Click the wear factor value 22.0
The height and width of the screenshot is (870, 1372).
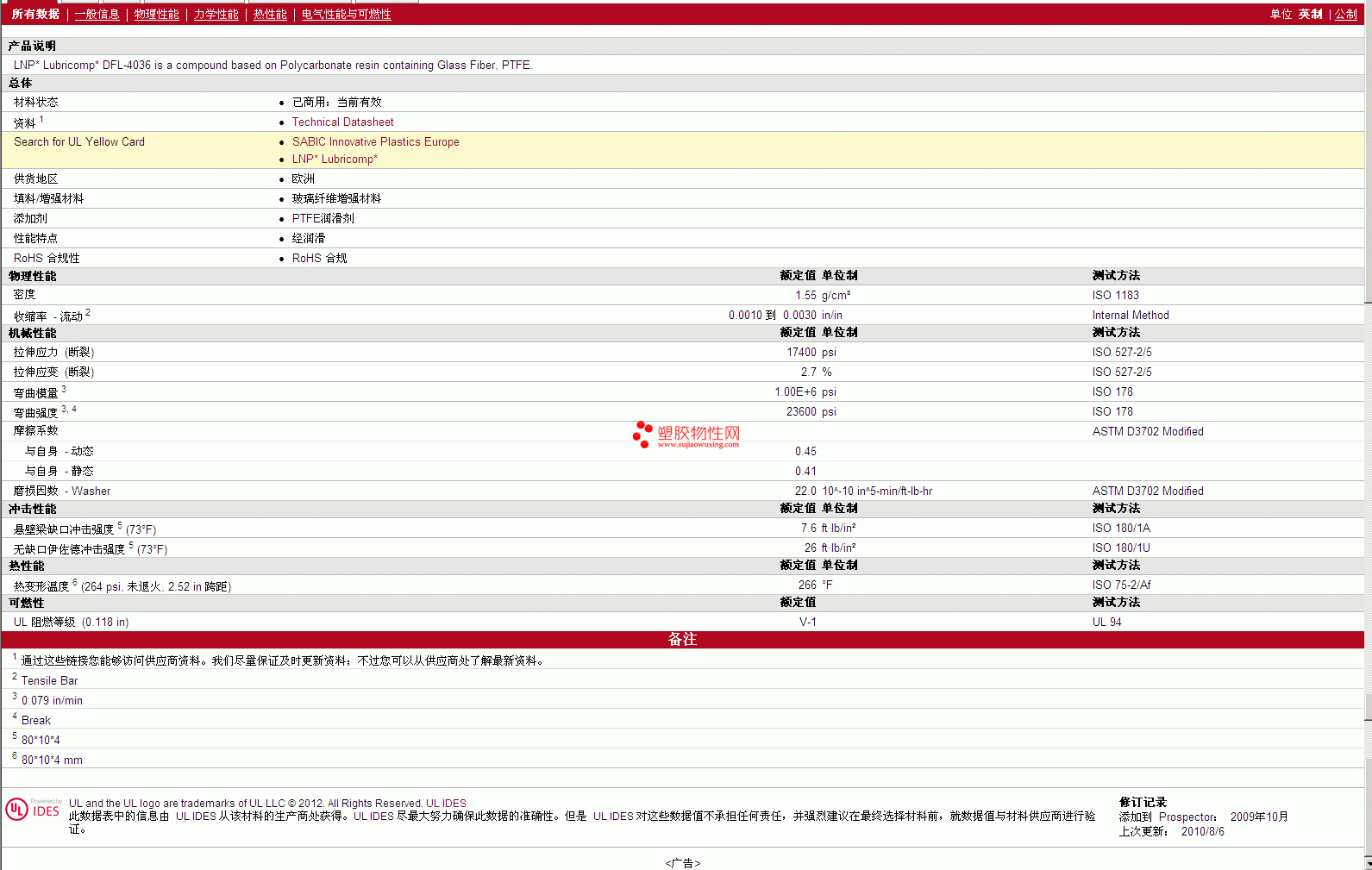tap(805, 491)
